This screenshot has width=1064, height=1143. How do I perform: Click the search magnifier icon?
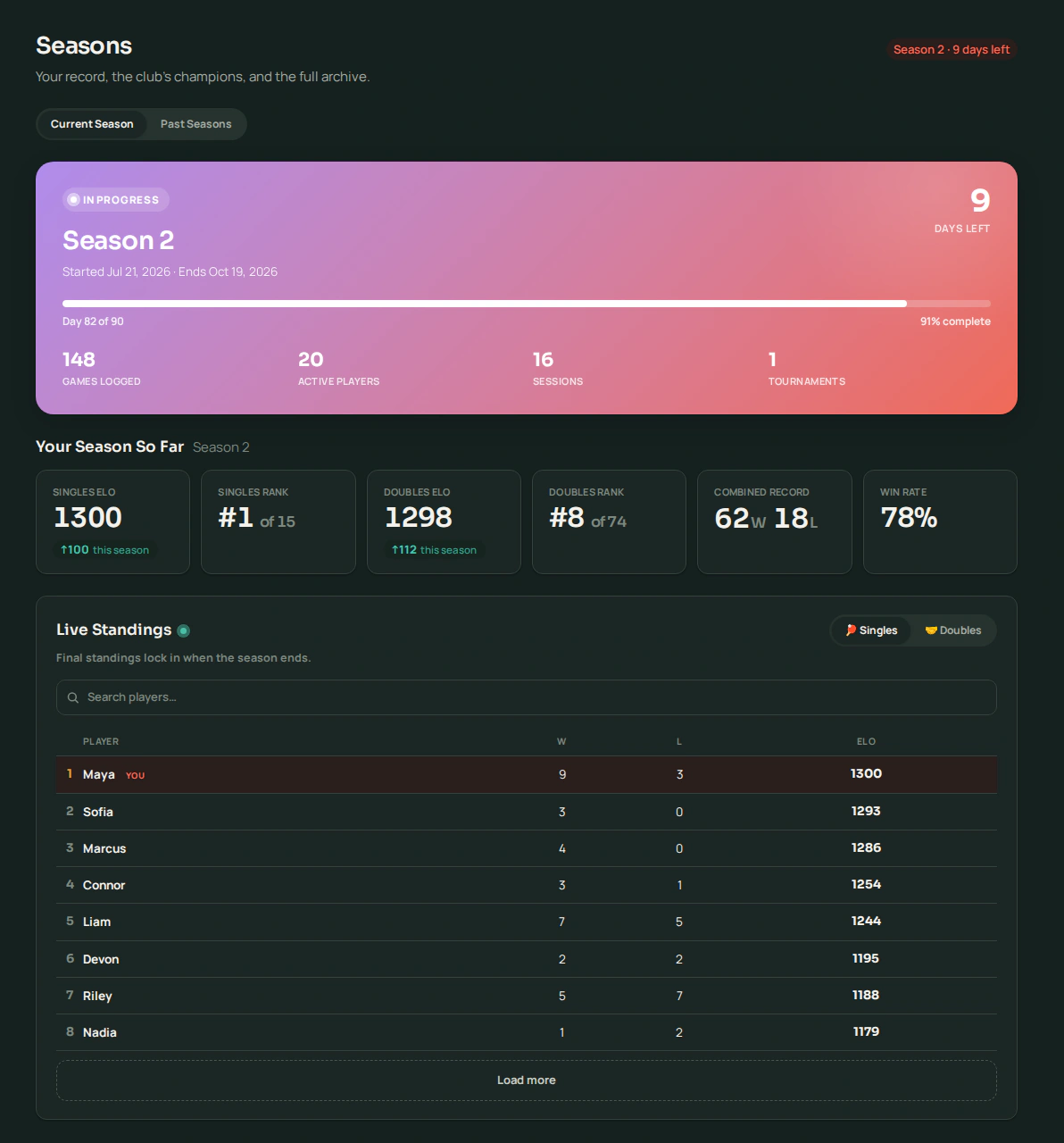(x=73, y=697)
